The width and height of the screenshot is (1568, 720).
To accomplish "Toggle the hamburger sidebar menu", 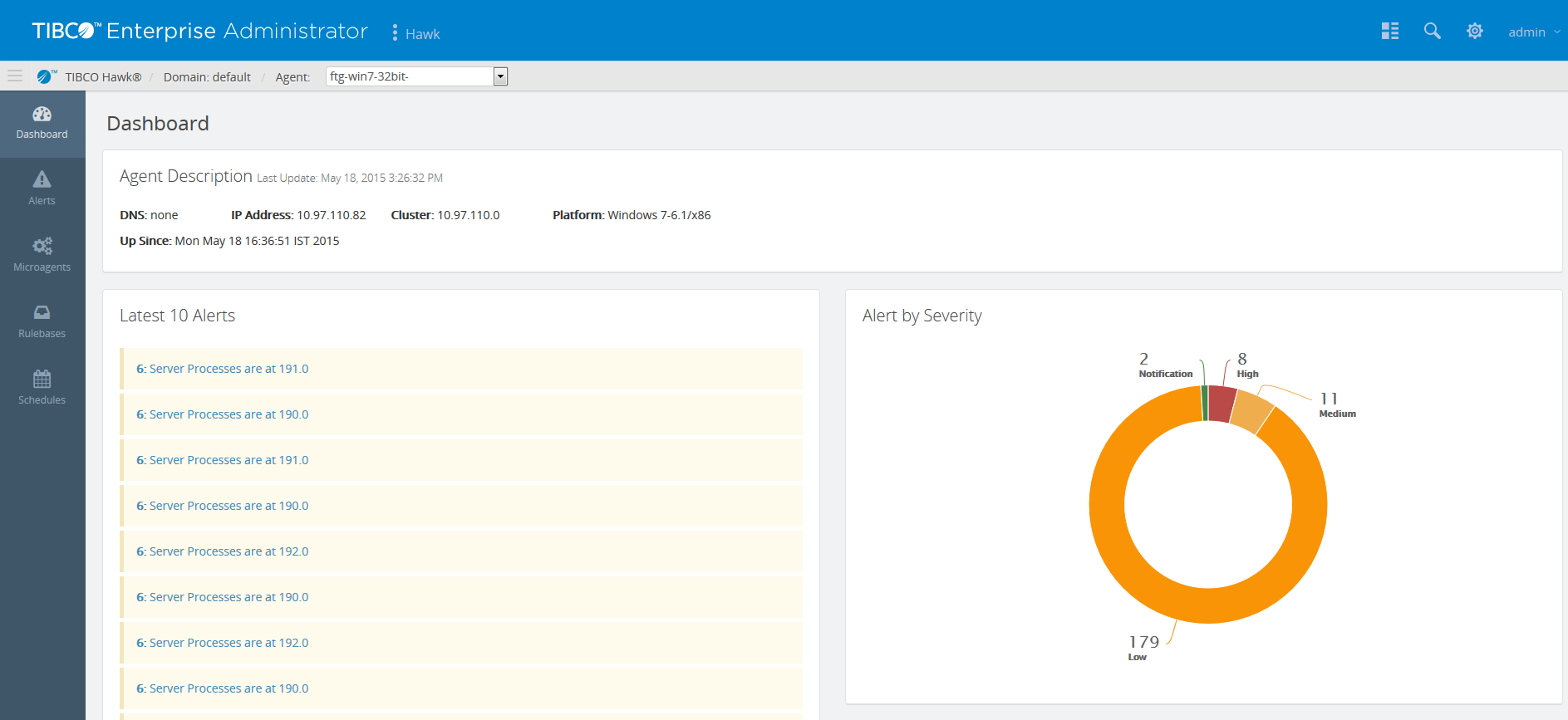I will tap(15, 76).
